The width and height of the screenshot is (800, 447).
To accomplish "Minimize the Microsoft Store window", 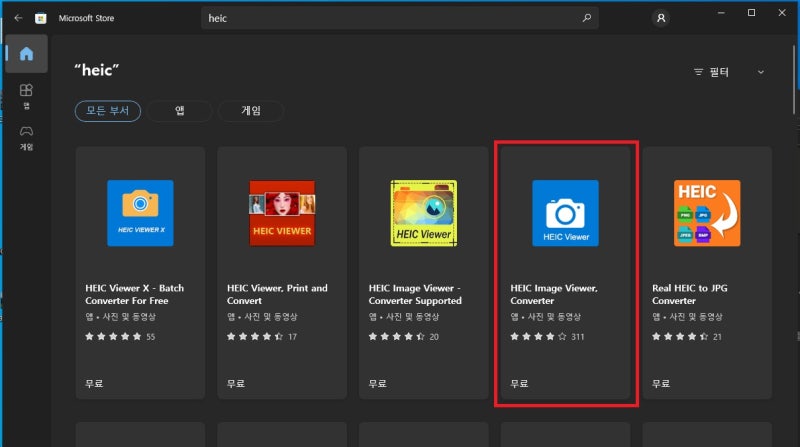I will point(721,13).
